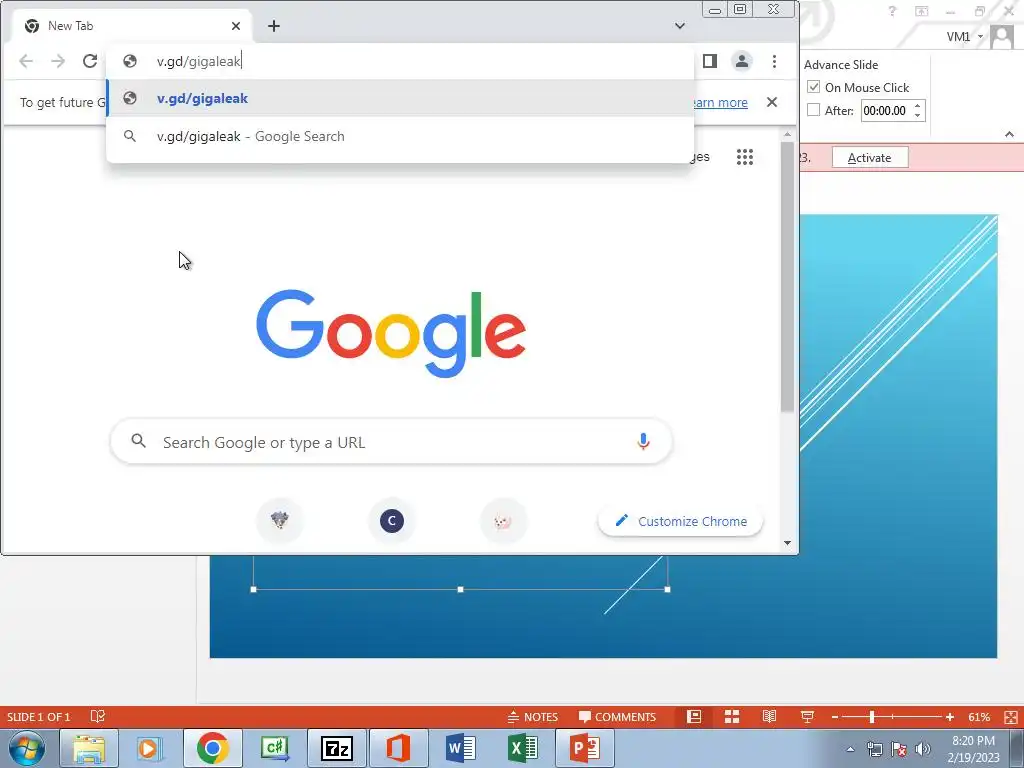Screen dimensions: 1024x768
Task: Switch to Slide Sorter view icon
Action: (x=732, y=716)
